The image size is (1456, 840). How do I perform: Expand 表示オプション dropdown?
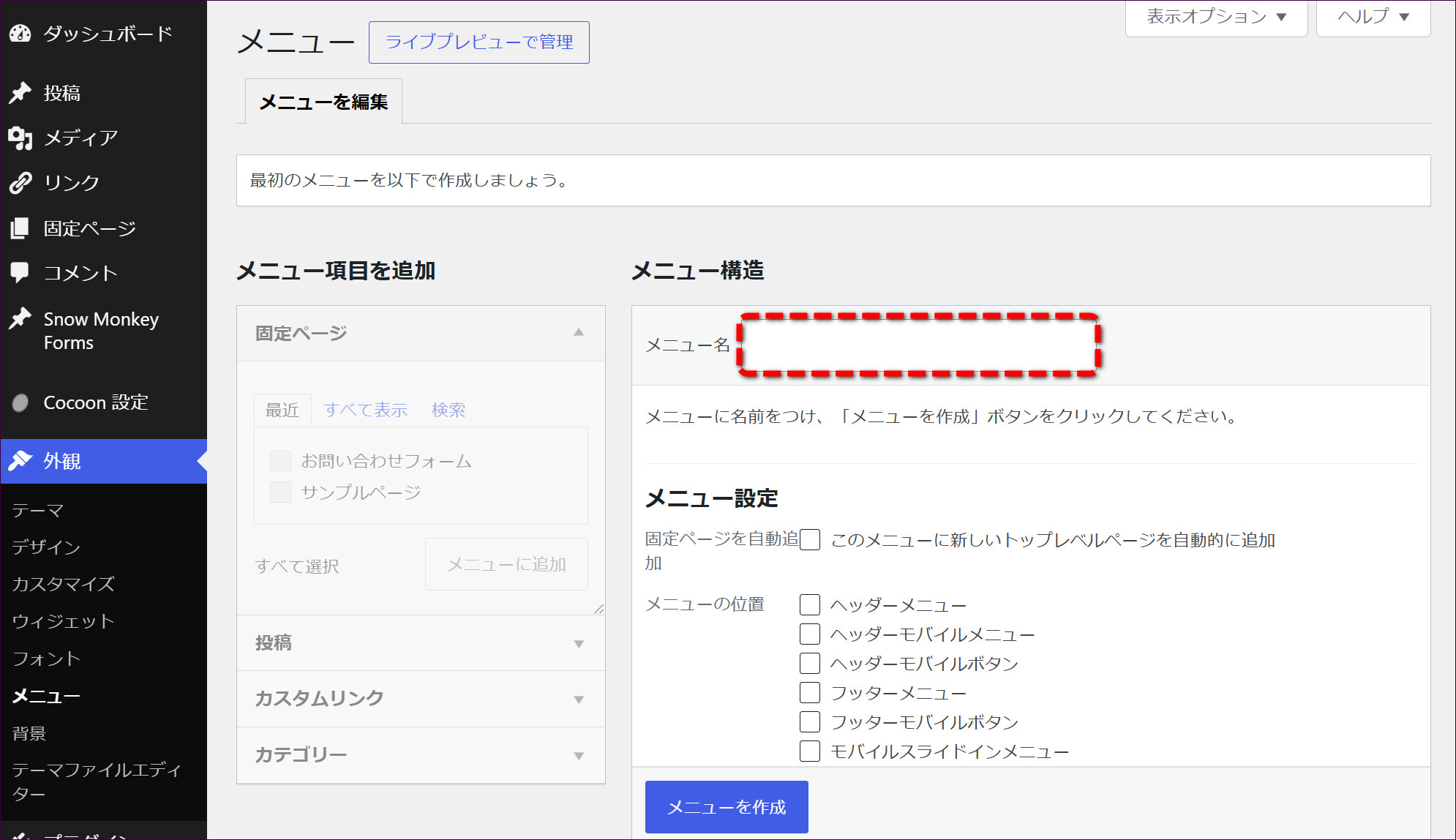point(1216,17)
